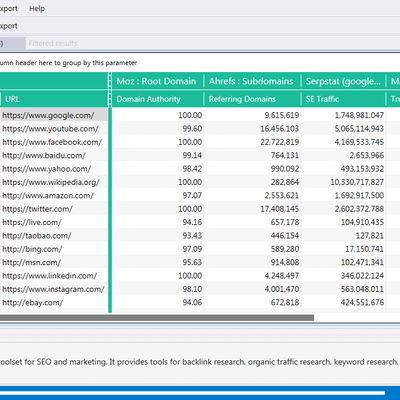Click the Serpstat (google...) group header
The width and height of the screenshot is (400, 400).
(343, 81)
